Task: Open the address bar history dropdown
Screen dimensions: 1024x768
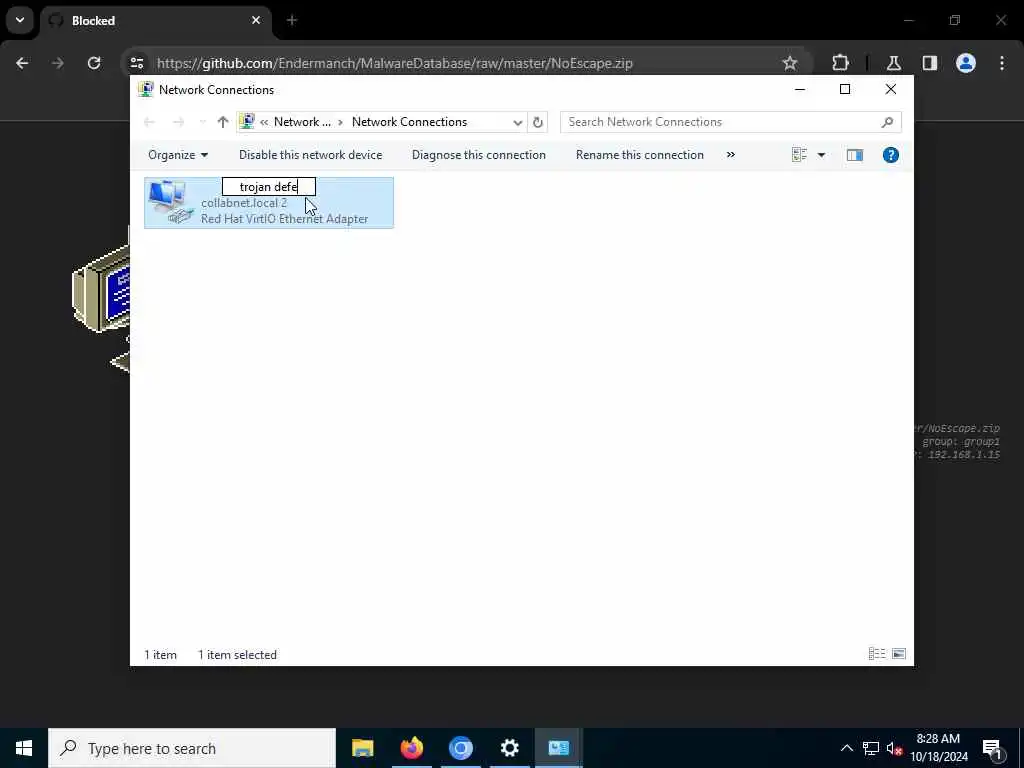Action: 517,122
